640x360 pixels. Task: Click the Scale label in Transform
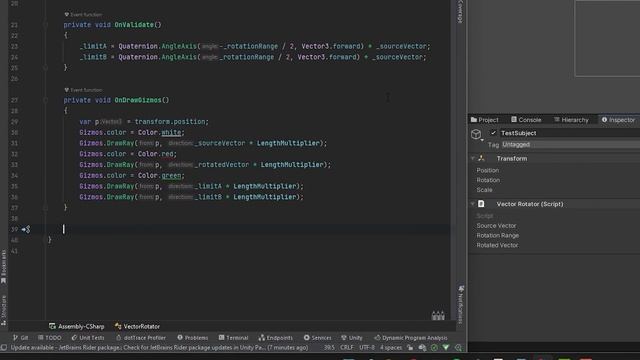click(x=484, y=190)
